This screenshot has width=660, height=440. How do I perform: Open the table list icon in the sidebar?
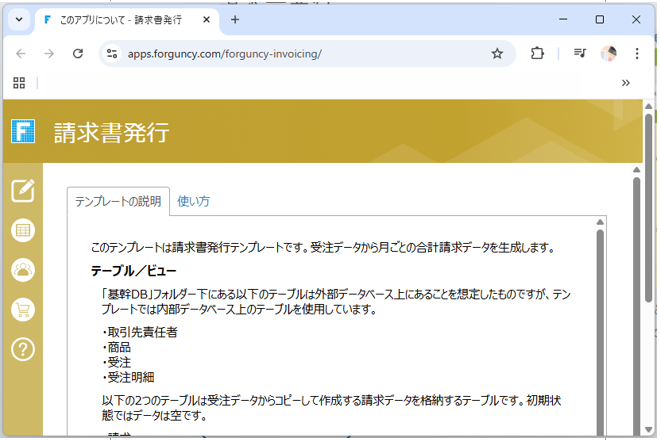point(22,230)
